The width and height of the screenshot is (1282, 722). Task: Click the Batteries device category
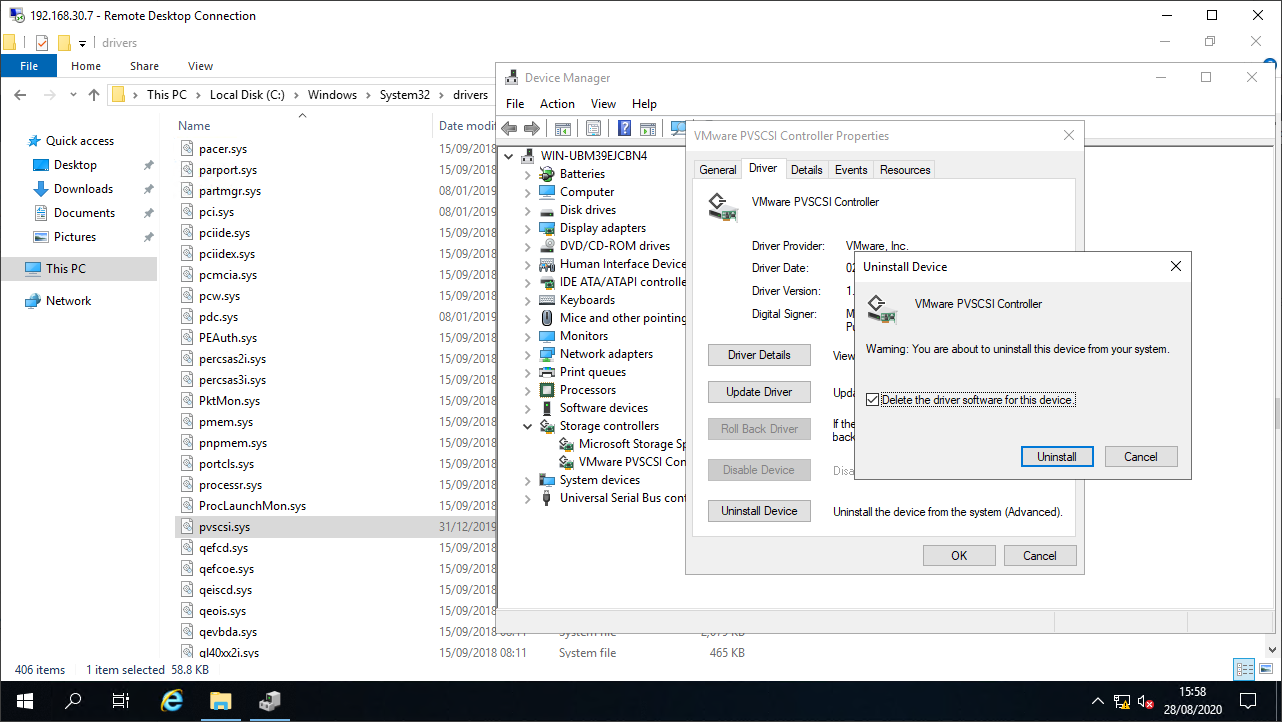click(x=582, y=174)
